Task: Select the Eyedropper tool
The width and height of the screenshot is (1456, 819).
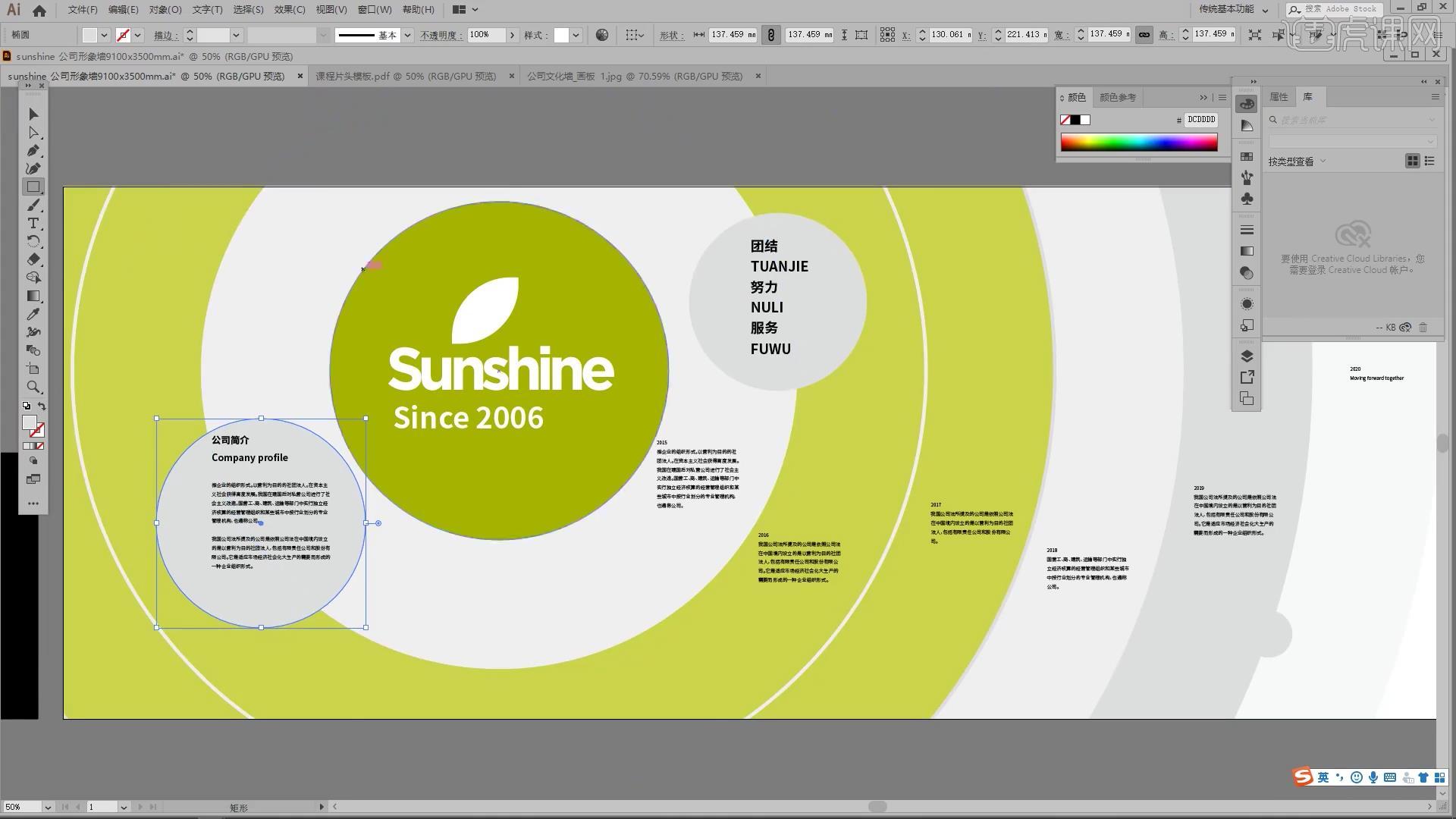Action: (x=33, y=314)
